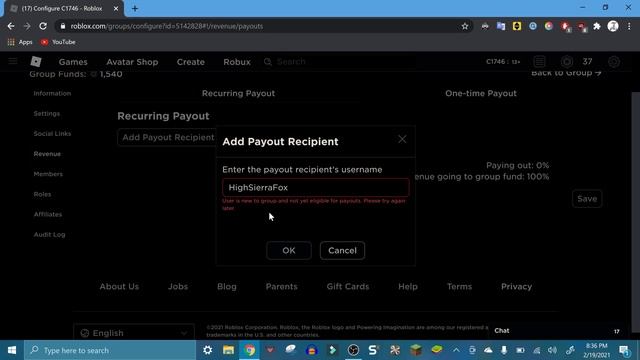Open Minecraft block icon in taskbar
640x360 pixels.
coord(416,350)
